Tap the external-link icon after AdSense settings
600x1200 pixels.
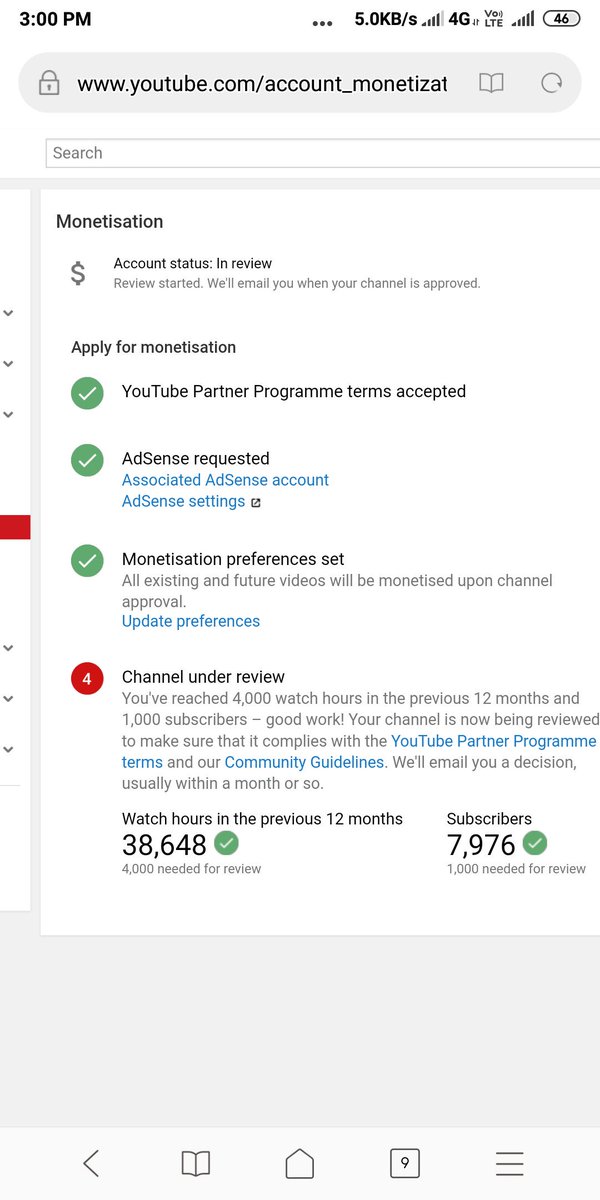[x=255, y=503]
